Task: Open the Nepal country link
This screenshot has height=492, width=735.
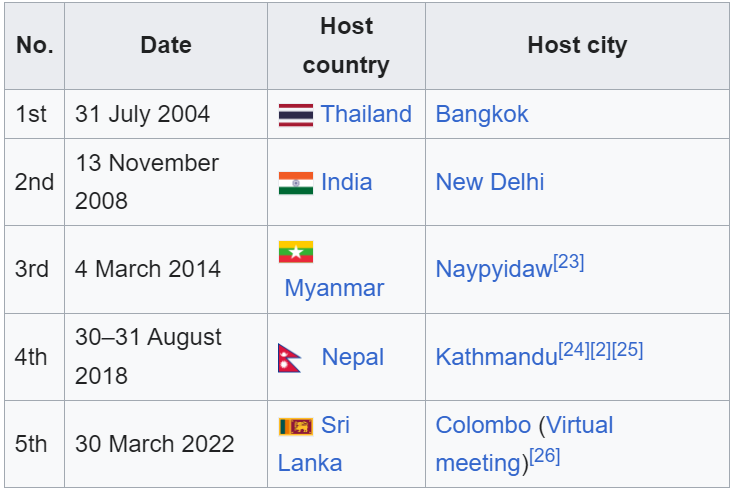Action: (352, 358)
